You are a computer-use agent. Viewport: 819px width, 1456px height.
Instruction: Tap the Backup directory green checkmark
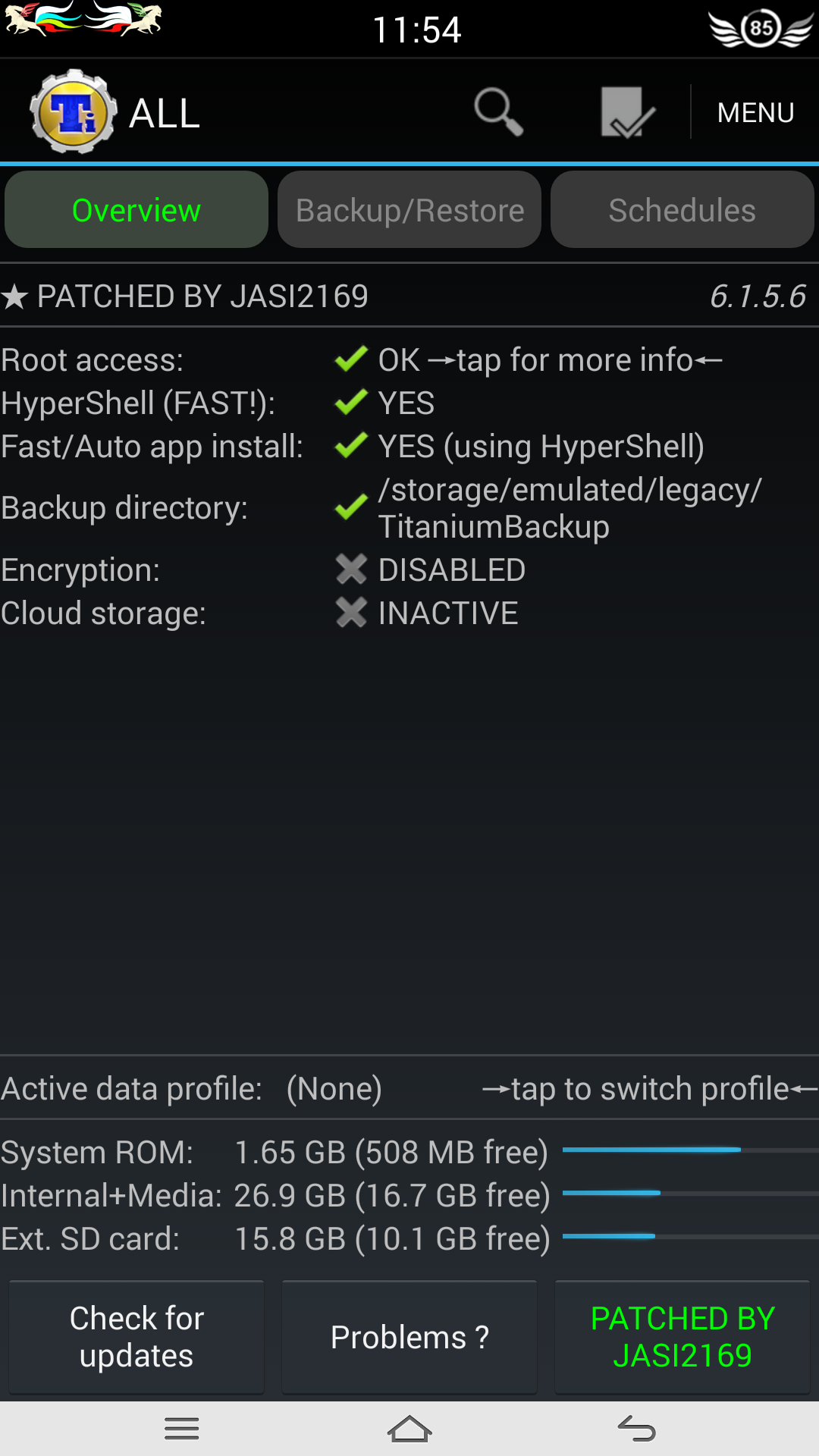pos(351,507)
